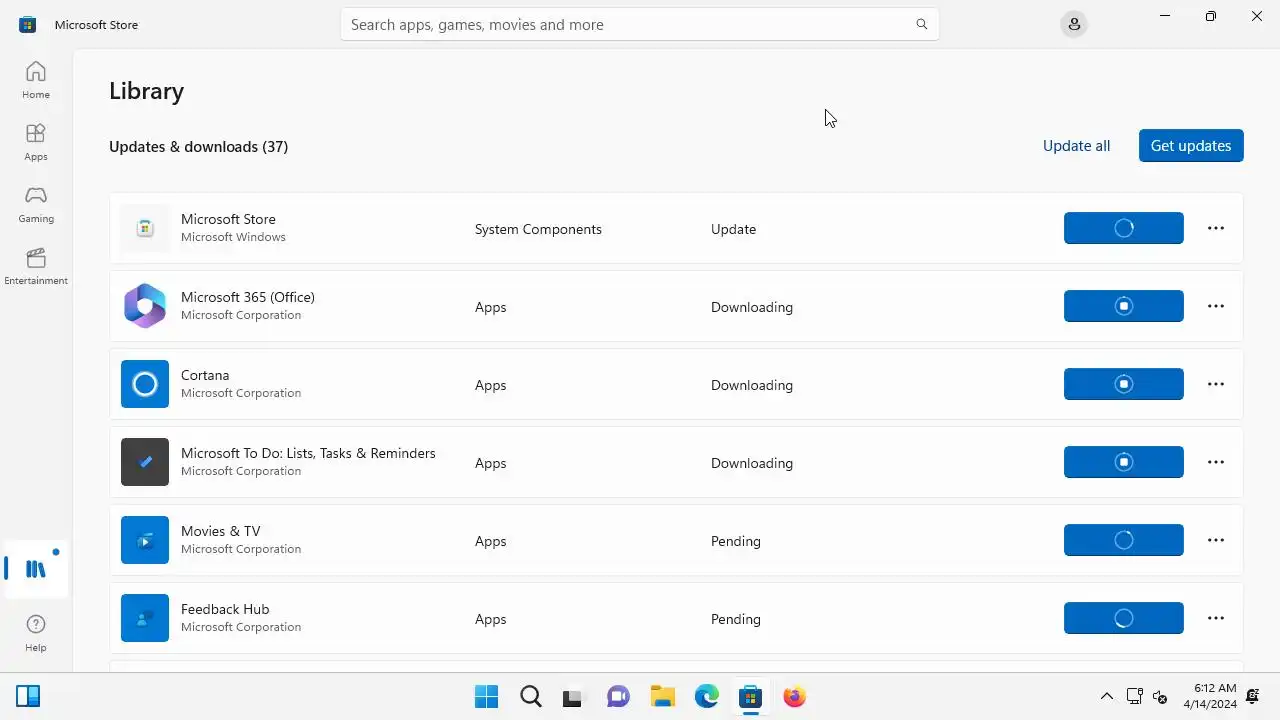
Task: Open Task View from taskbar
Action: pos(572,697)
